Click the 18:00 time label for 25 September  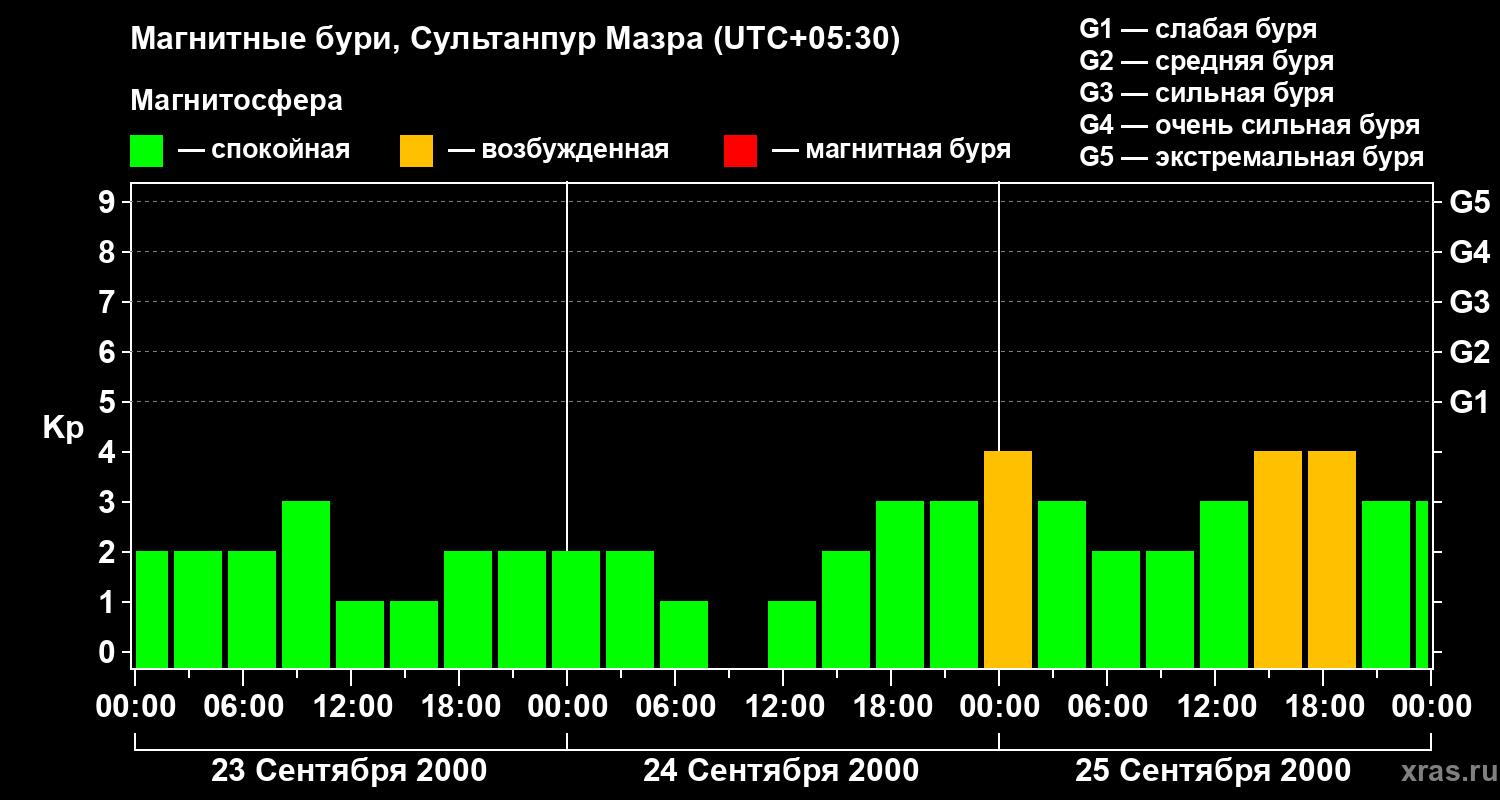1323,706
